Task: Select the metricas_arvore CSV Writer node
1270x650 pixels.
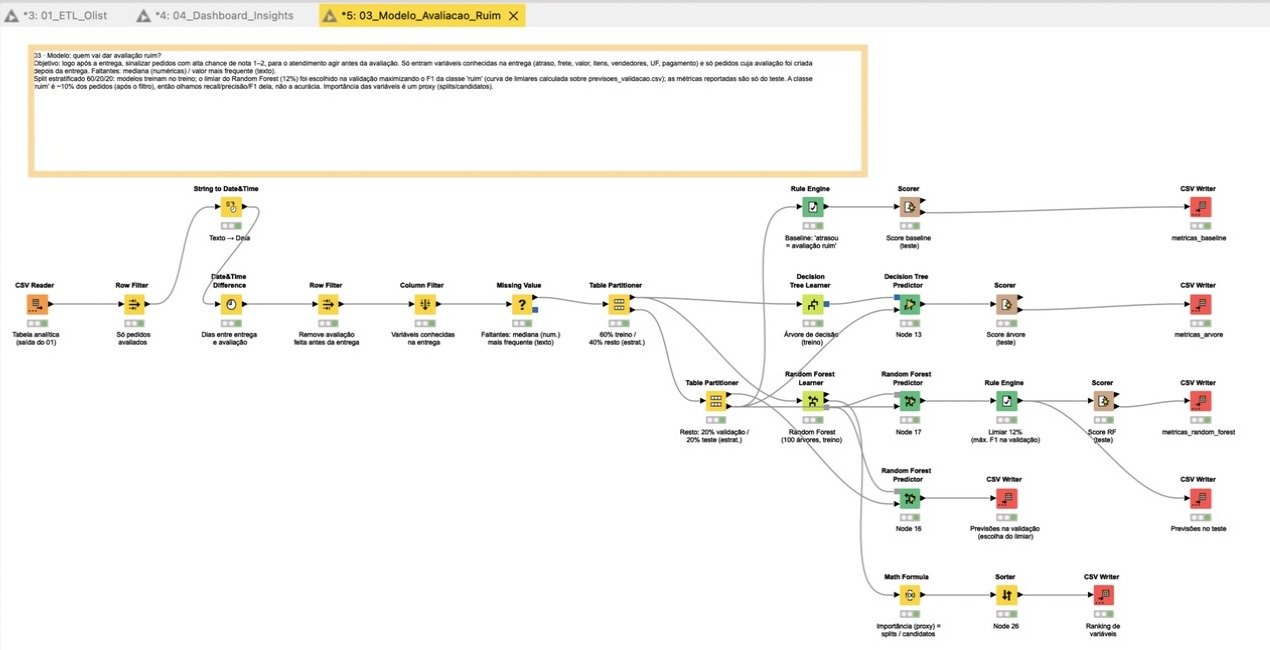Action: [1200, 305]
